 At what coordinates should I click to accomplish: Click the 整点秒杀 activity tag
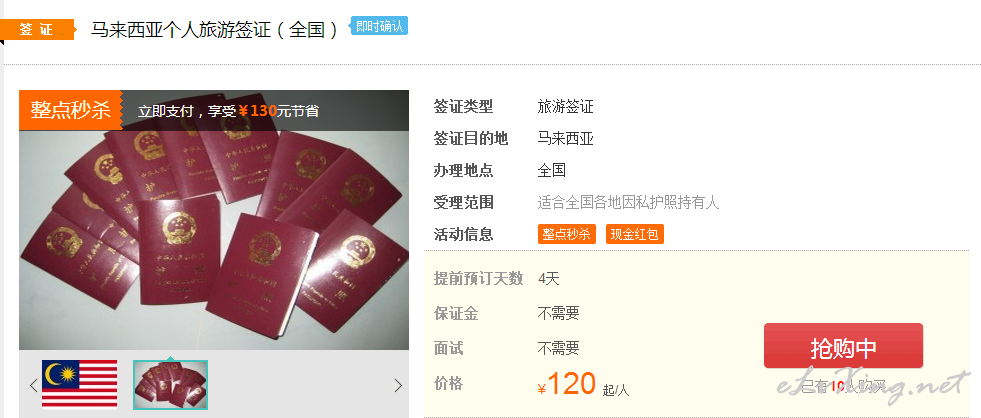click(566, 234)
